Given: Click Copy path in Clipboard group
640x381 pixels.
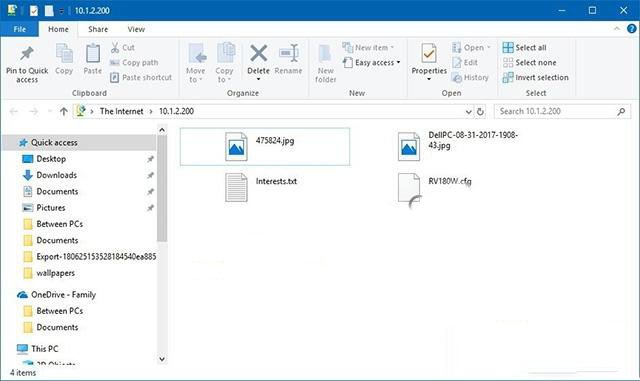Looking at the screenshot, I should pyautogui.click(x=134, y=62).
